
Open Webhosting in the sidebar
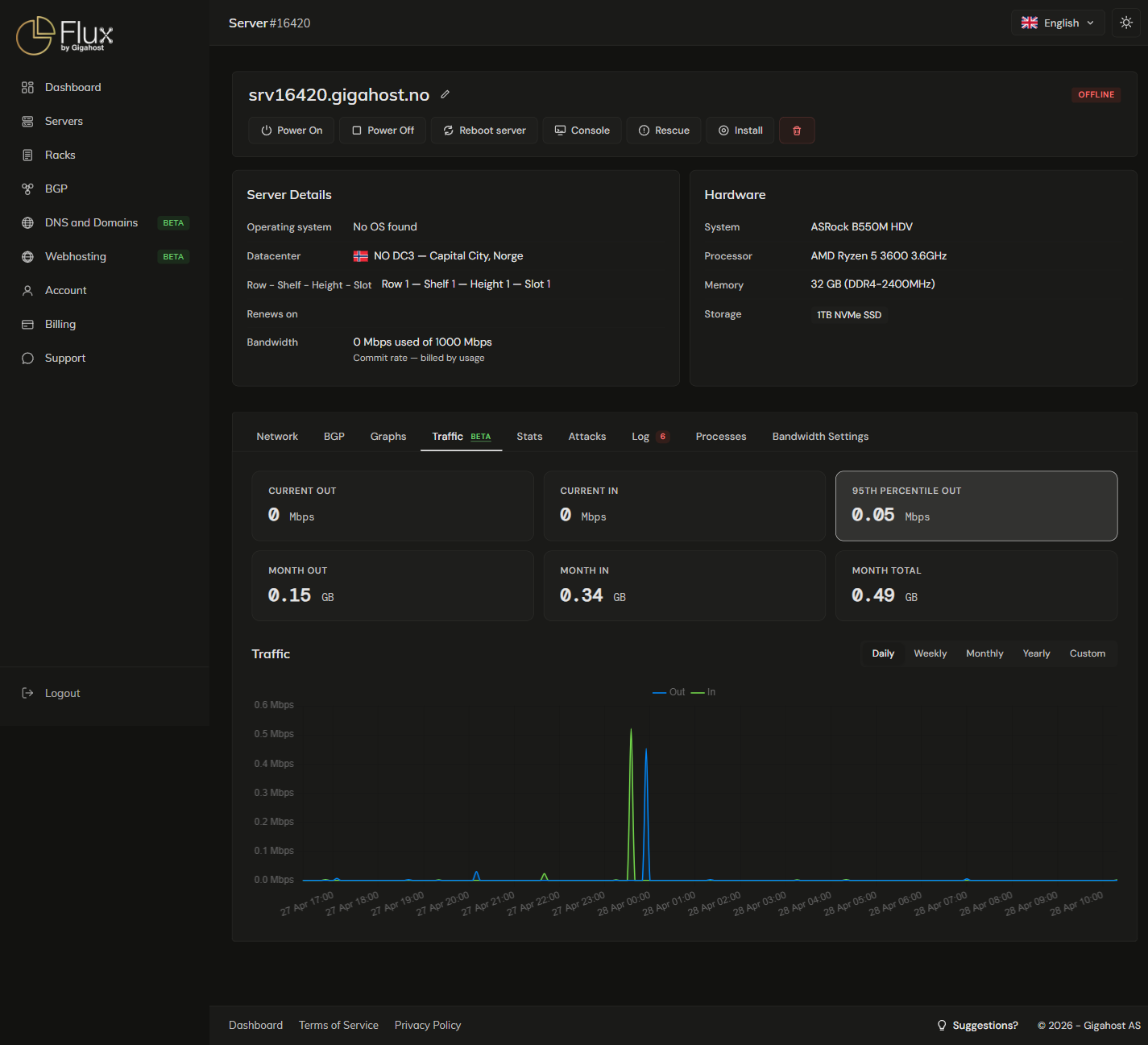[x=75, y=256]
